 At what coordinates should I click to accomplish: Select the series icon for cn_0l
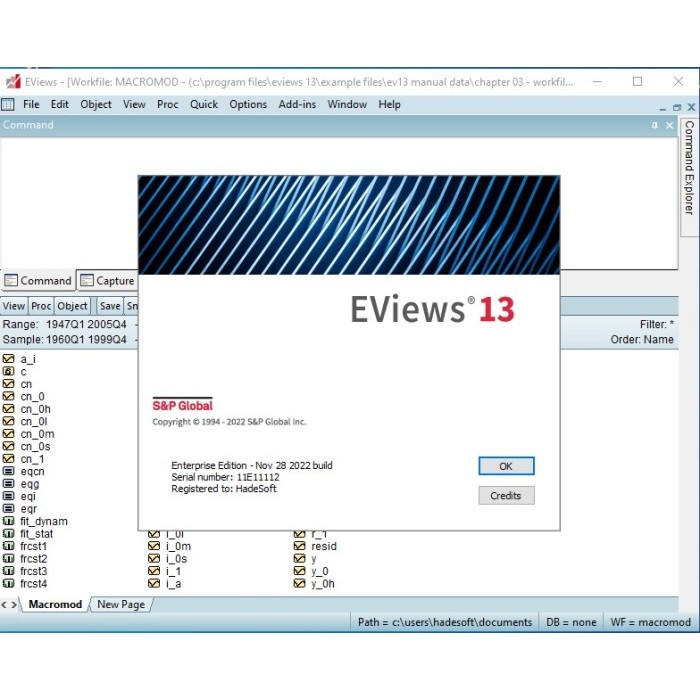click(x=8, y=421)
